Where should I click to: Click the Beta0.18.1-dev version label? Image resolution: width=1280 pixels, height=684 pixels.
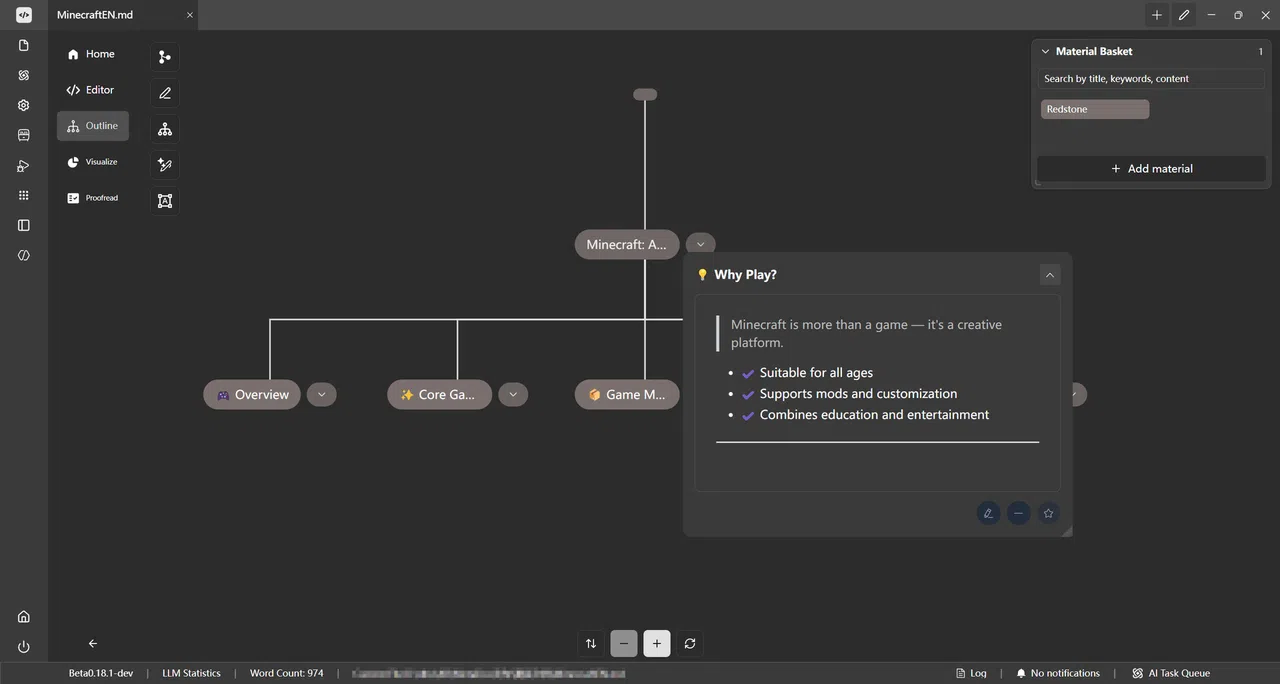coord(101,673)
